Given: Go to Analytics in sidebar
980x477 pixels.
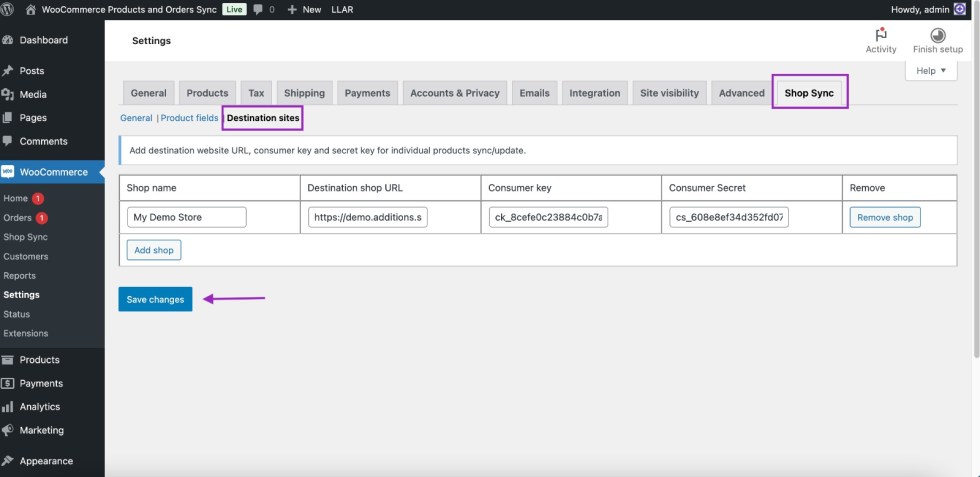Looking at the screenshot, I should click(40, 407).
